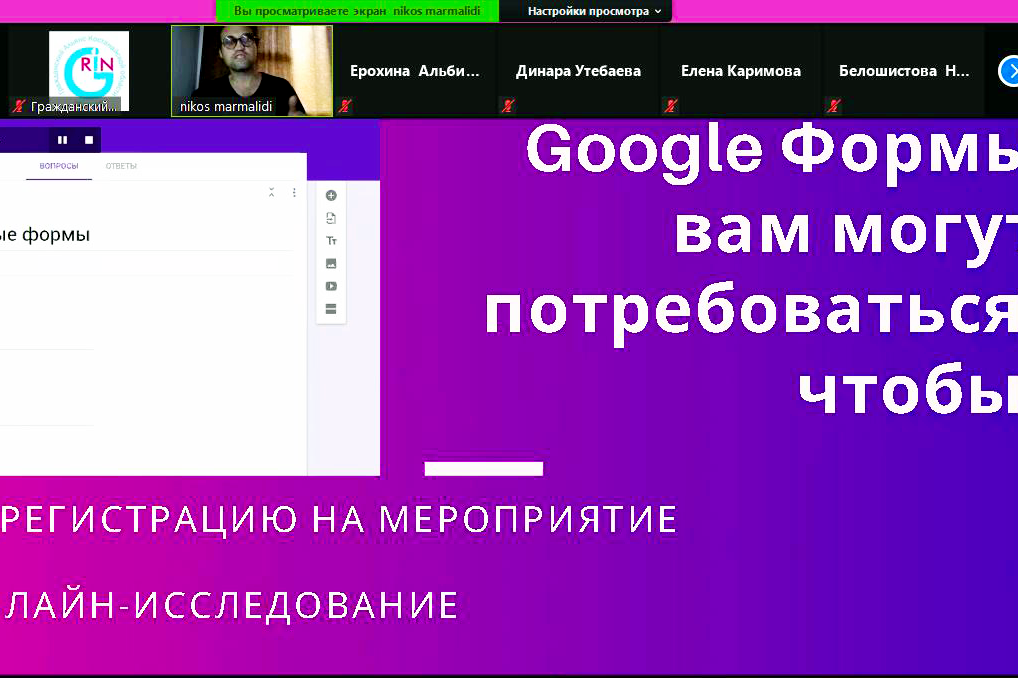Viewport: 1018px width, 678px height.
Task: Click Елена Каримова participant tile
Action: (740, 71)
